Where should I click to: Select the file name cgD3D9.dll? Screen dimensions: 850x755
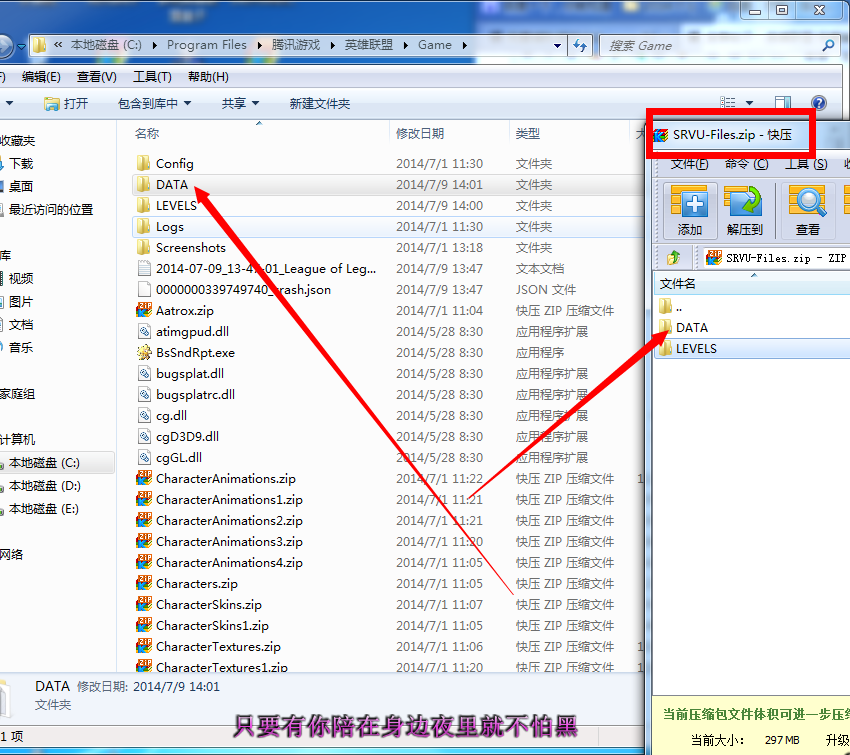(188, 437)
